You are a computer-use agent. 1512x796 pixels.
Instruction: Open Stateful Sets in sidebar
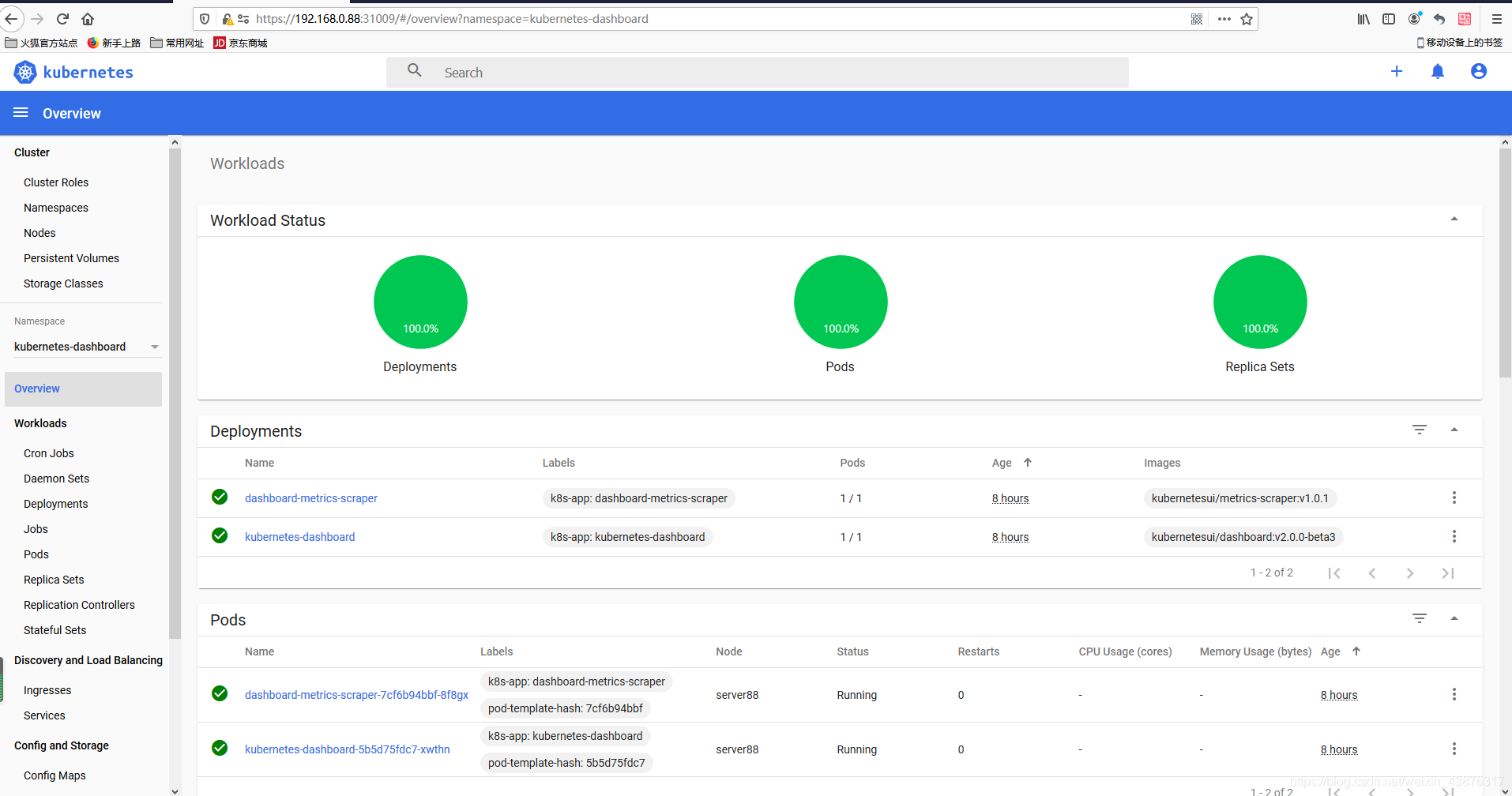pyautogui.click(x=55, y=630)
